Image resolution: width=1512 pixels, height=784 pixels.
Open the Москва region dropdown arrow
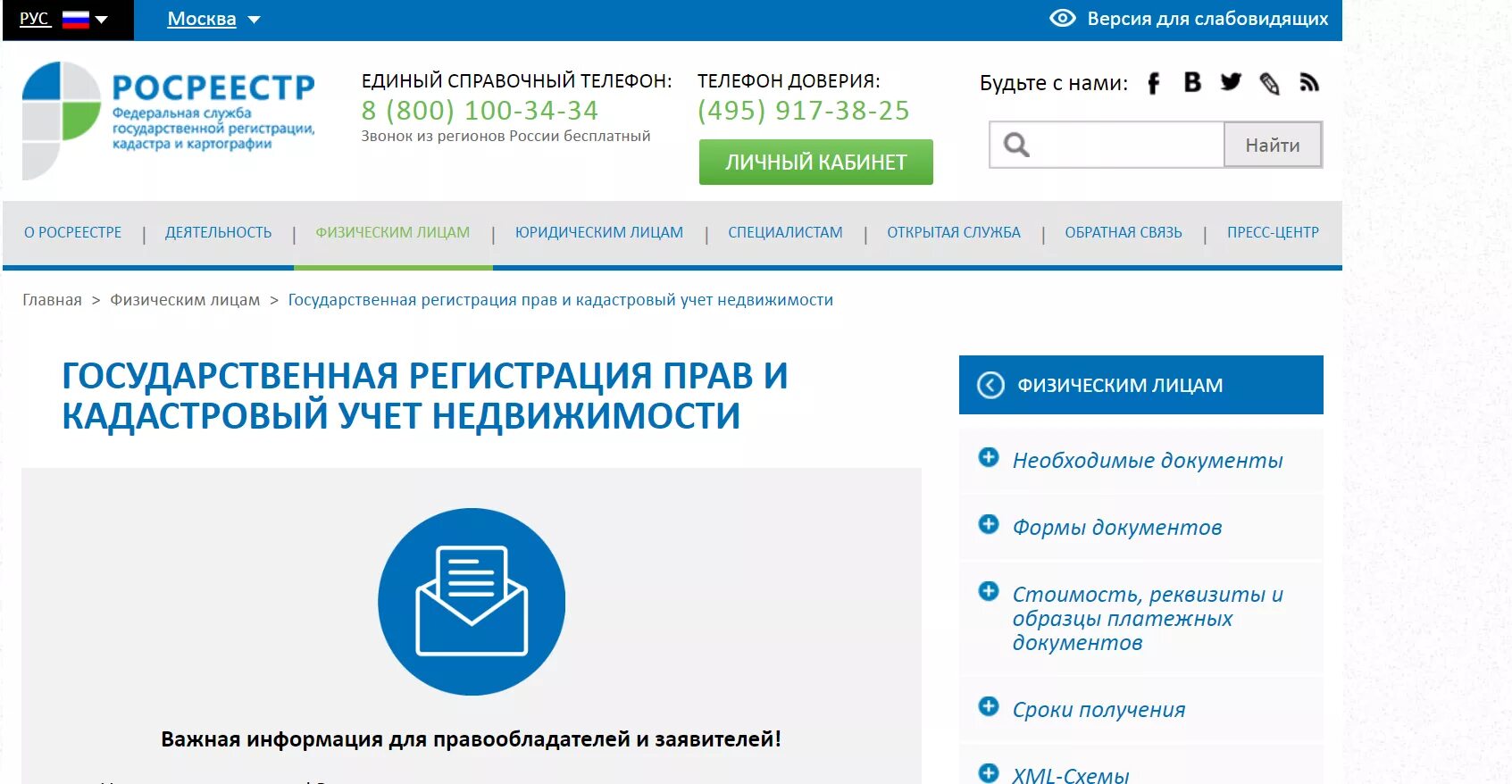pos(254,20)
